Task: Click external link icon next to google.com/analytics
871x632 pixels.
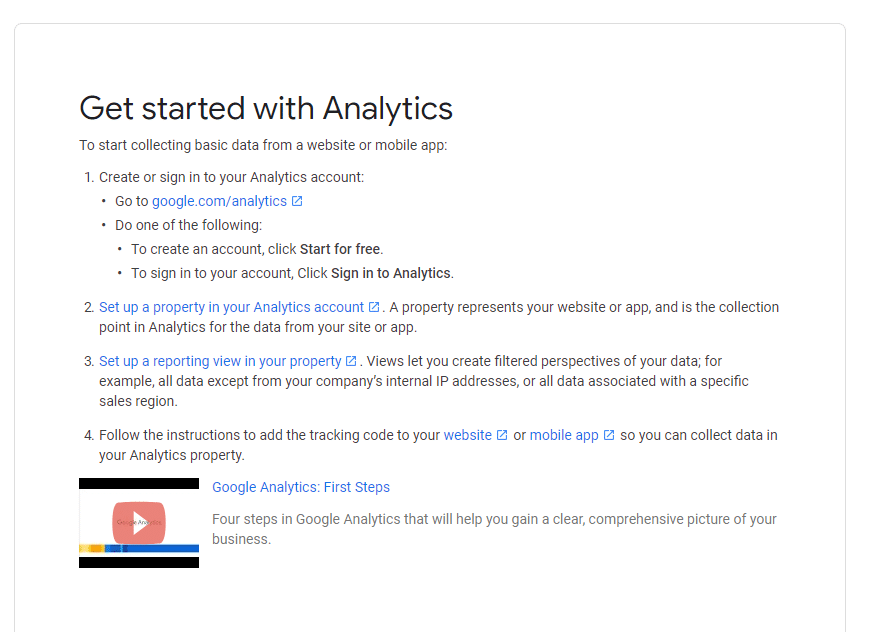Action: [x=297, y=201]
